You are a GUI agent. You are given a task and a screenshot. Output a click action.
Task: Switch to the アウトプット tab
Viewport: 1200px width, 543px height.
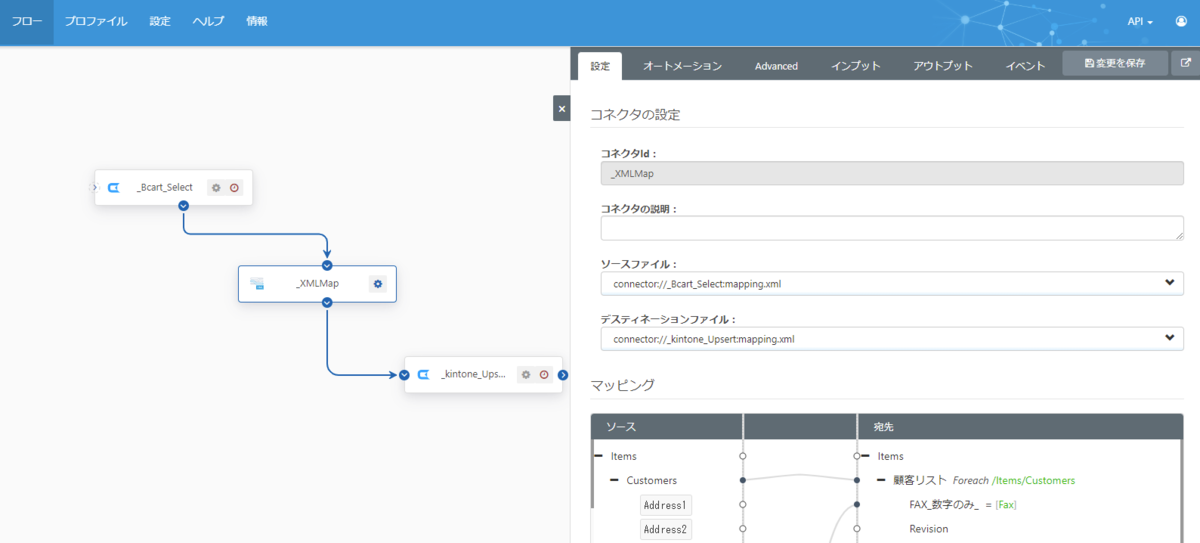(943, 66)
